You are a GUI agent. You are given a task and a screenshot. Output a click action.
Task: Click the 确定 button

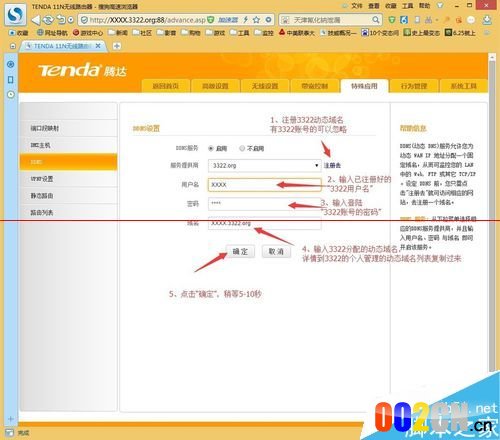click(x=240, y=251)
